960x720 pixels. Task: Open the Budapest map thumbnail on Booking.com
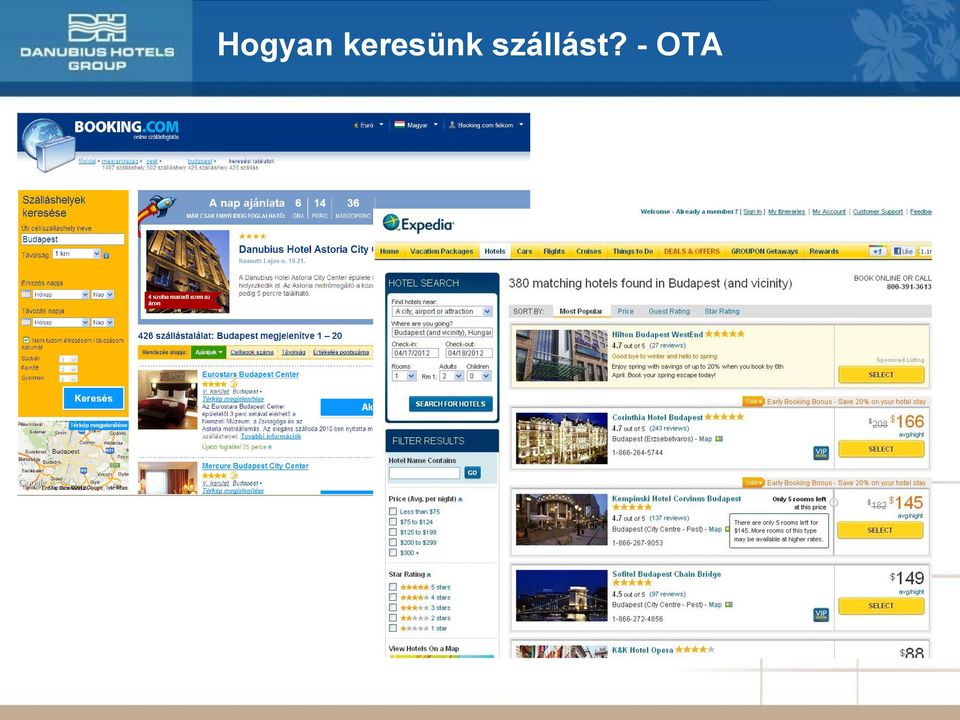click(73, 456)
